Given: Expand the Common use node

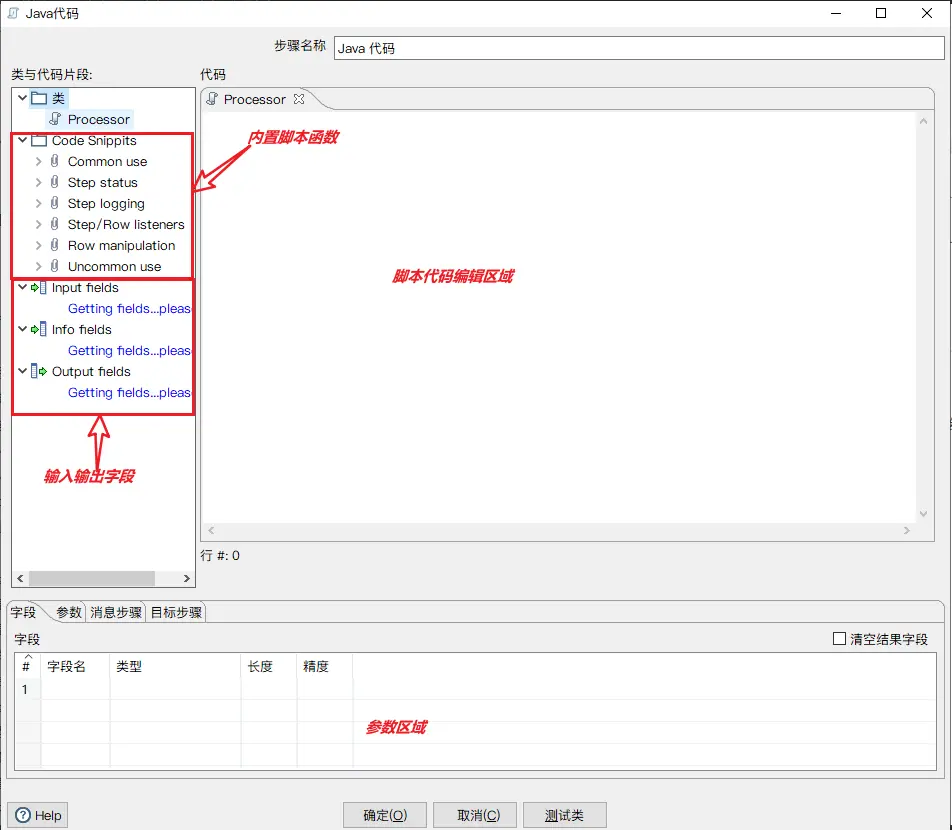Looking at the screenshot, I should point(38,162).
